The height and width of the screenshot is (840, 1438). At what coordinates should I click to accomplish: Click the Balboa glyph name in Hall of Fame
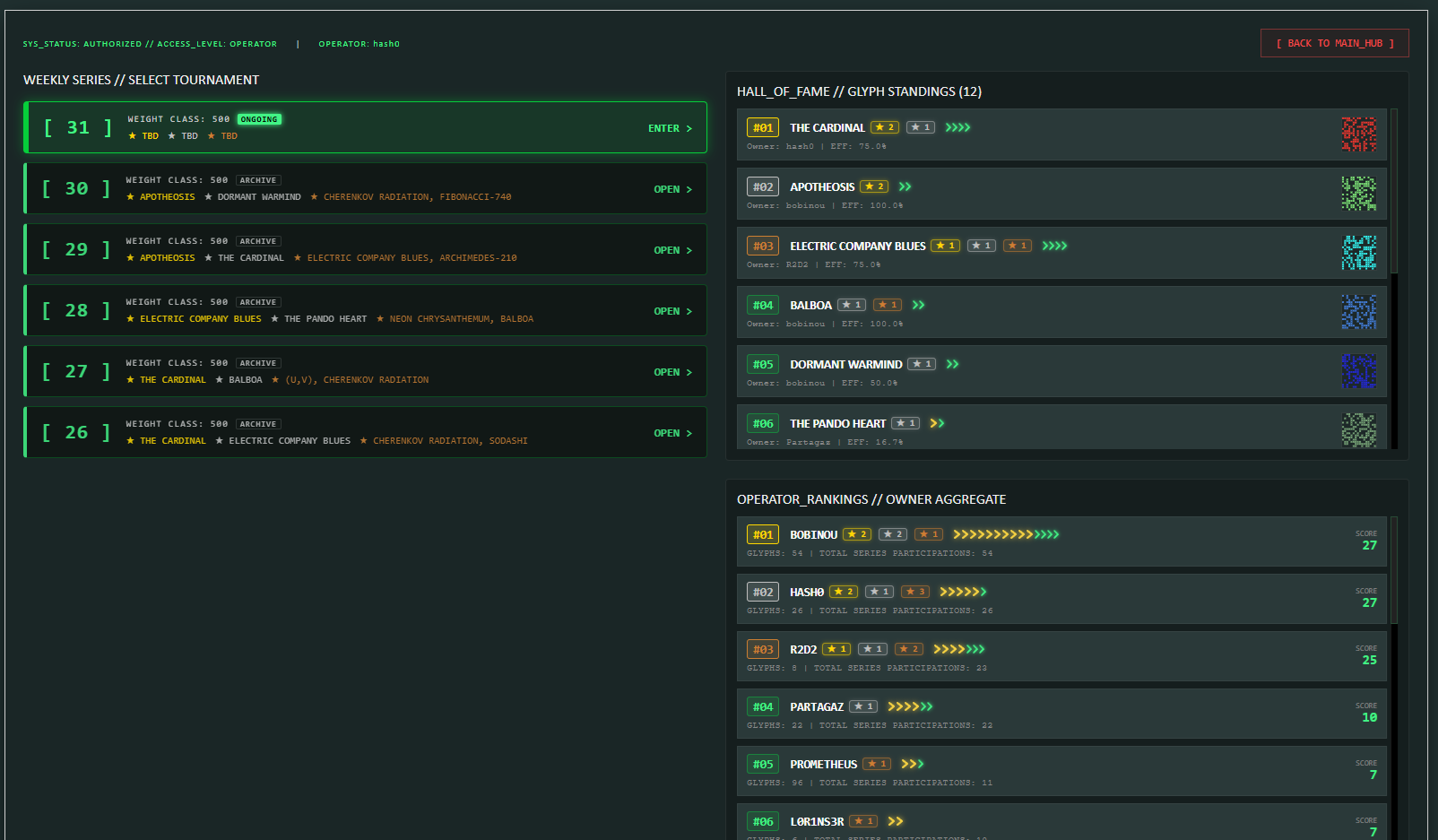tap(810, 305)
